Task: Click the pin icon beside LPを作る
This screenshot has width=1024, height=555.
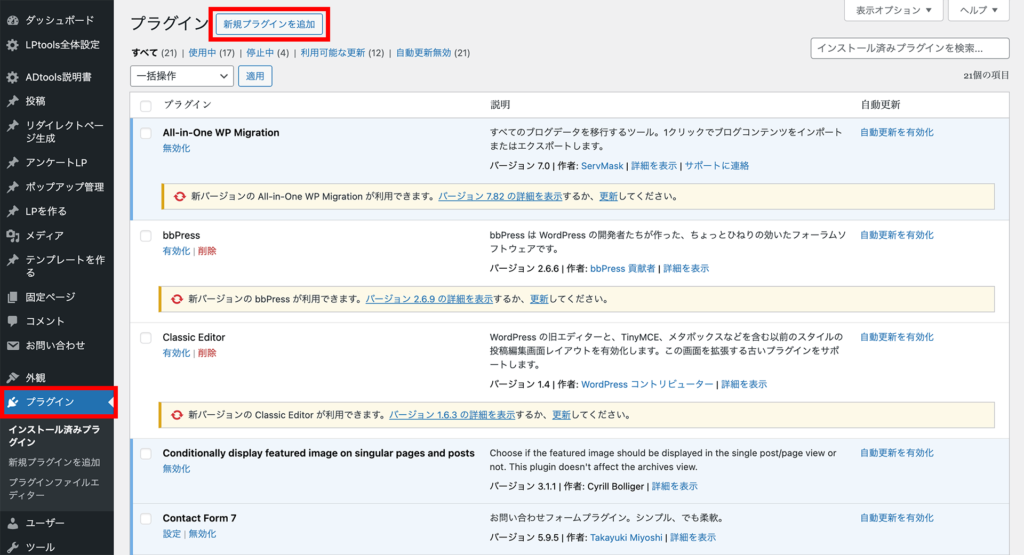Action: tap(12, 212)
